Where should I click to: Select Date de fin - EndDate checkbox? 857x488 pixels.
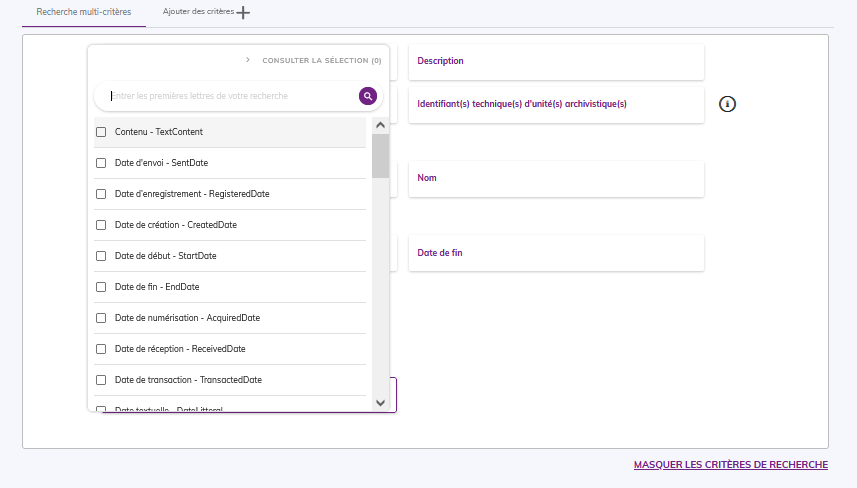pyautogui.click(x=101, y=287)
